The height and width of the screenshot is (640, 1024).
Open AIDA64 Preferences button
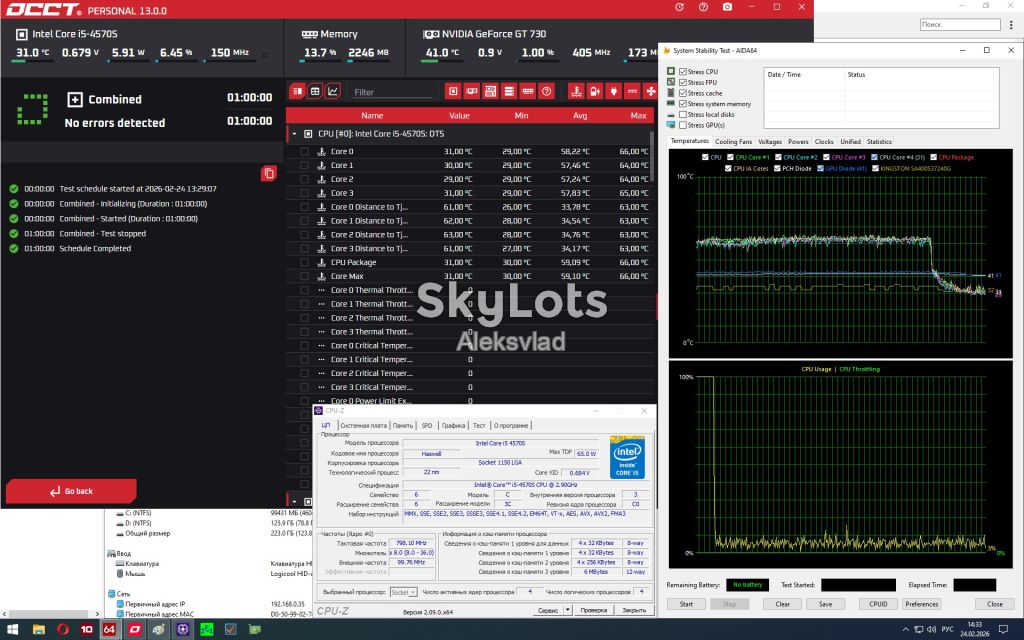(x=921, y=604)
